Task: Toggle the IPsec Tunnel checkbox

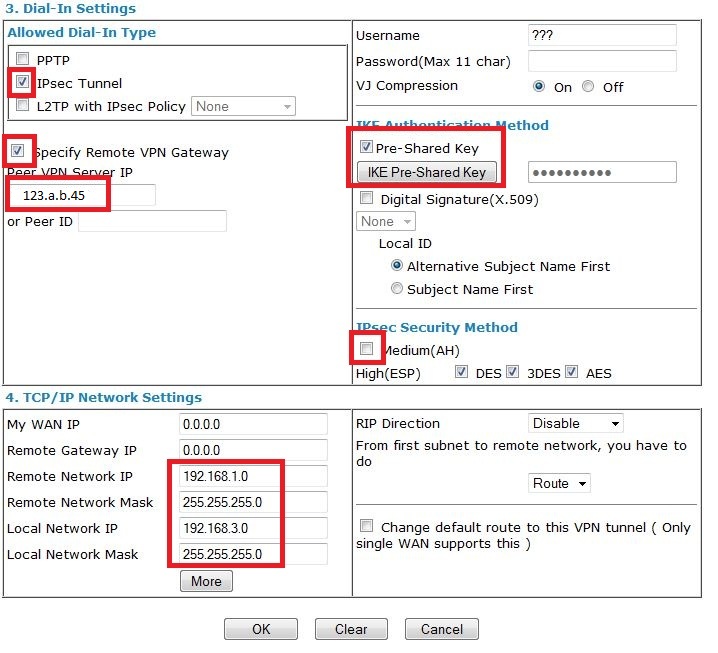Action: click(23, 83)
